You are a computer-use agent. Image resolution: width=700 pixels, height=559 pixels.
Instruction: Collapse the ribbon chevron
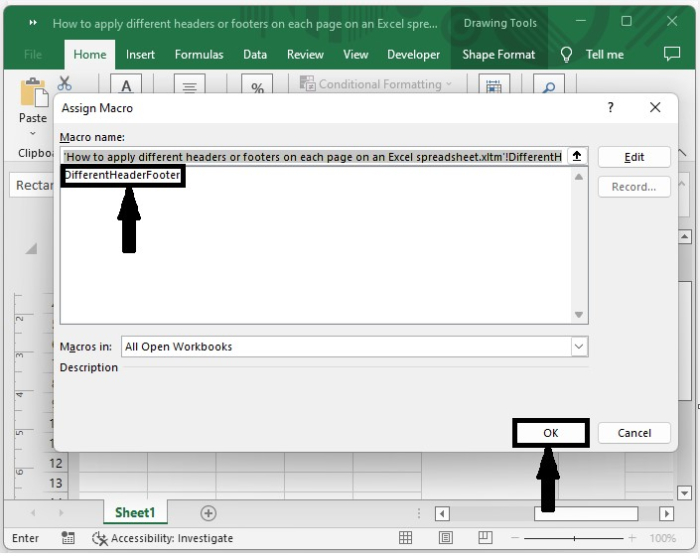click(682, 153)
